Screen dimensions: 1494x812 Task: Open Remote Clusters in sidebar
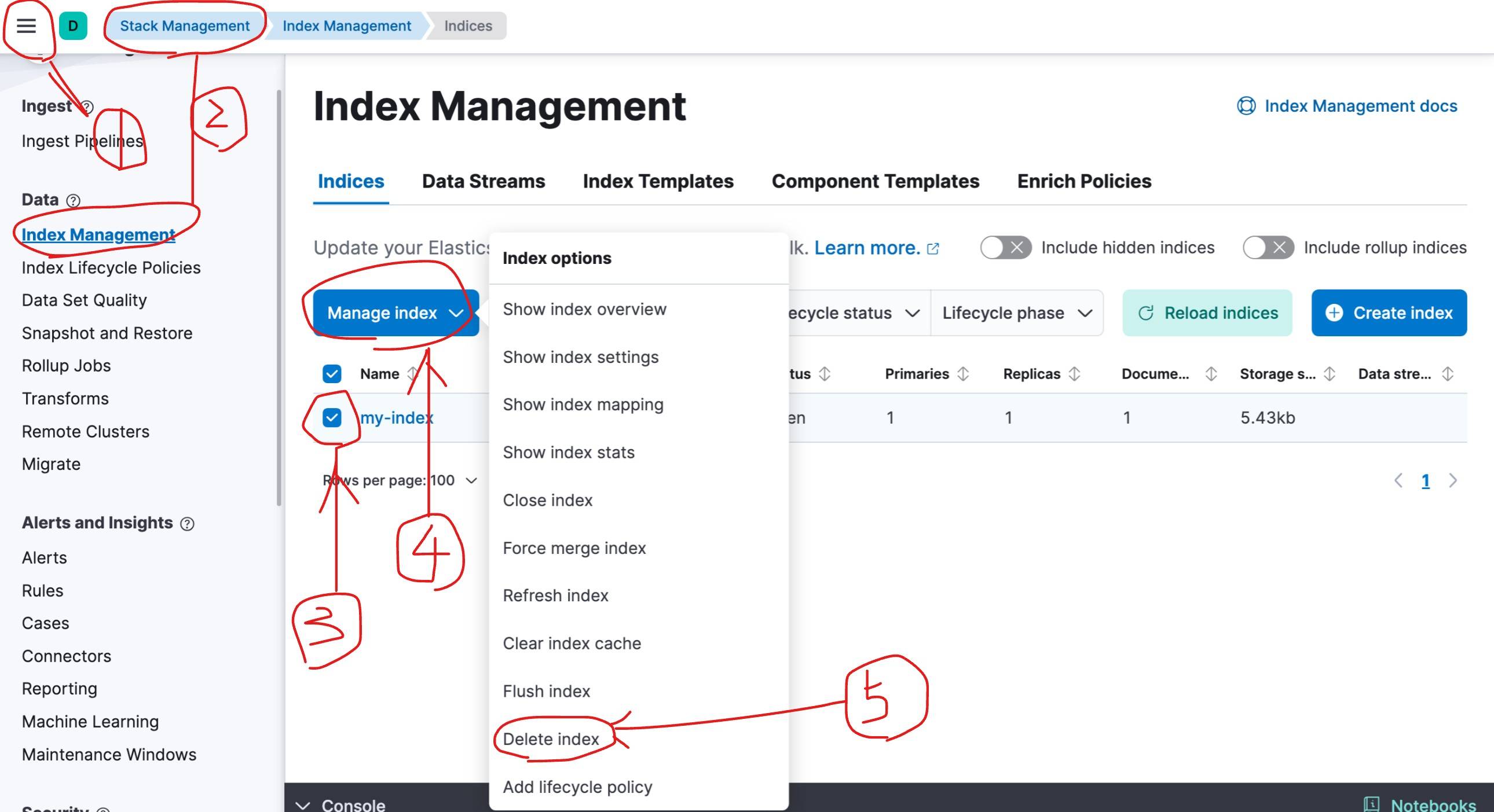point(85,432)
